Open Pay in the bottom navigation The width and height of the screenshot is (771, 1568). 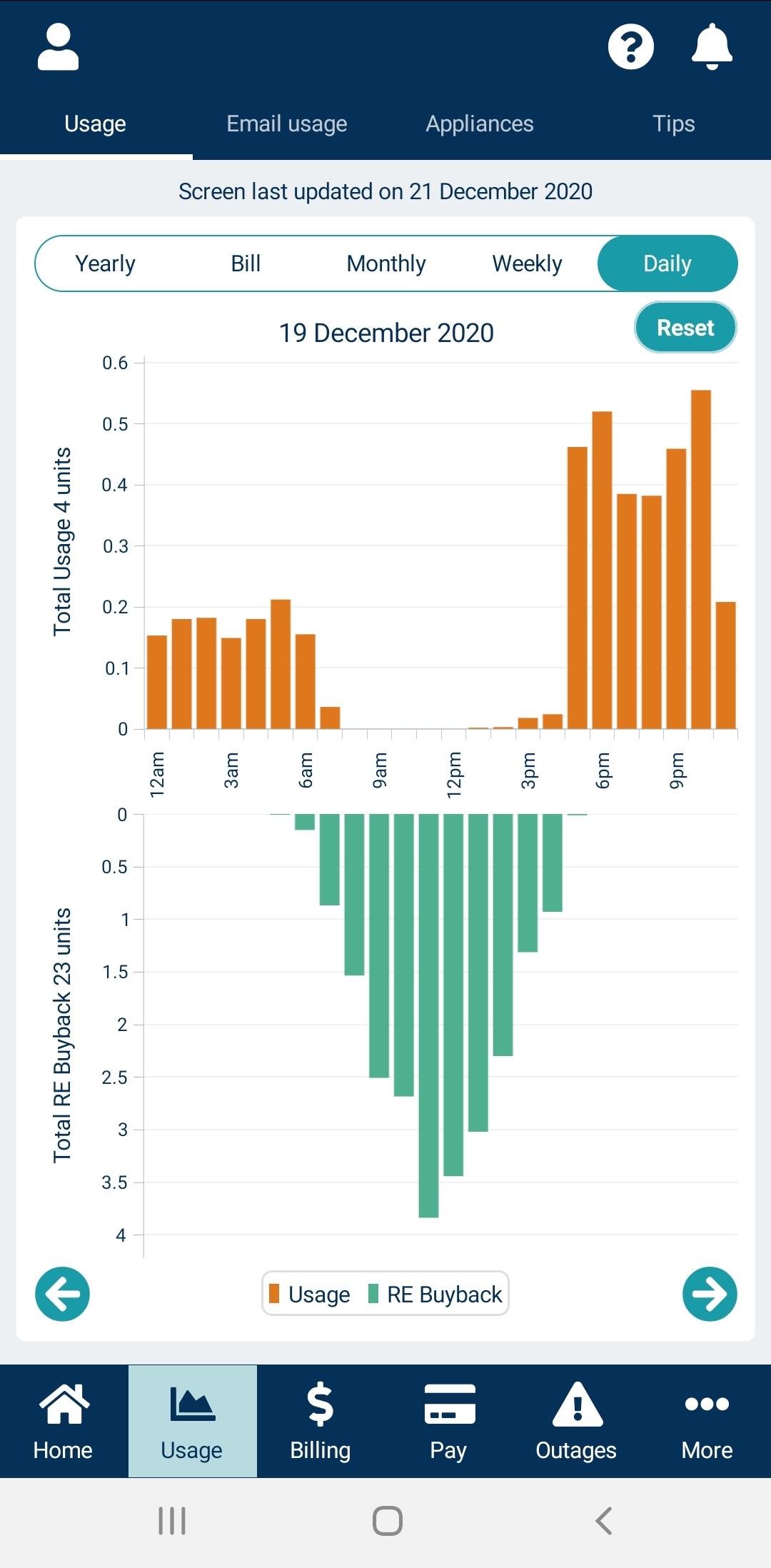(449, 1421)
